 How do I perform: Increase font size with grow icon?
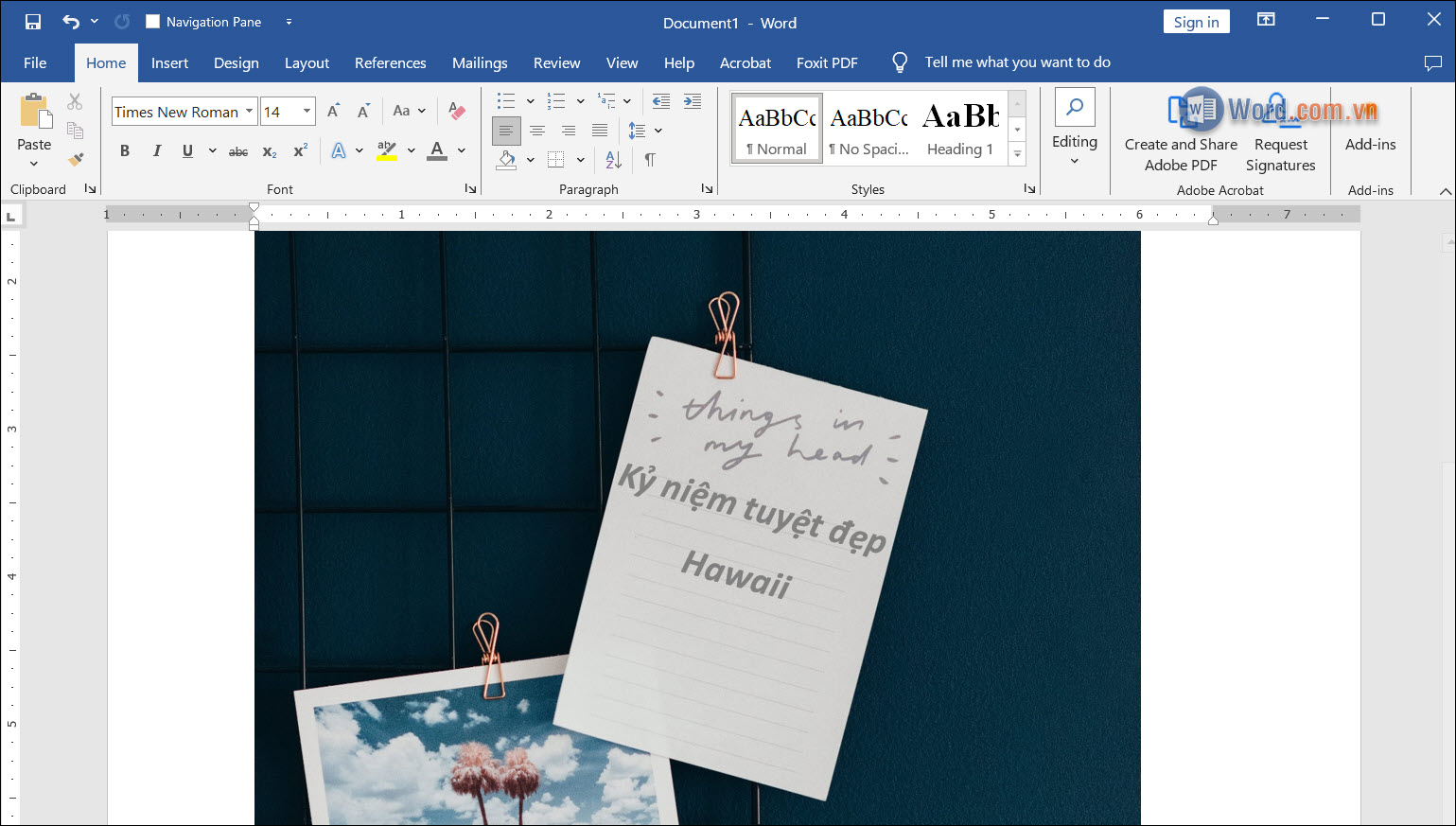click(333, 112)
